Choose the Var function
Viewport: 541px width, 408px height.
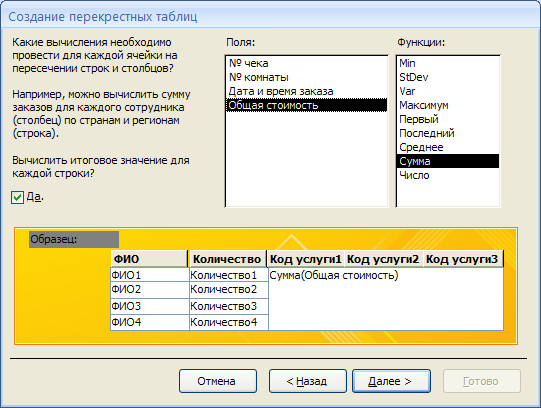[x=448, y=91]
